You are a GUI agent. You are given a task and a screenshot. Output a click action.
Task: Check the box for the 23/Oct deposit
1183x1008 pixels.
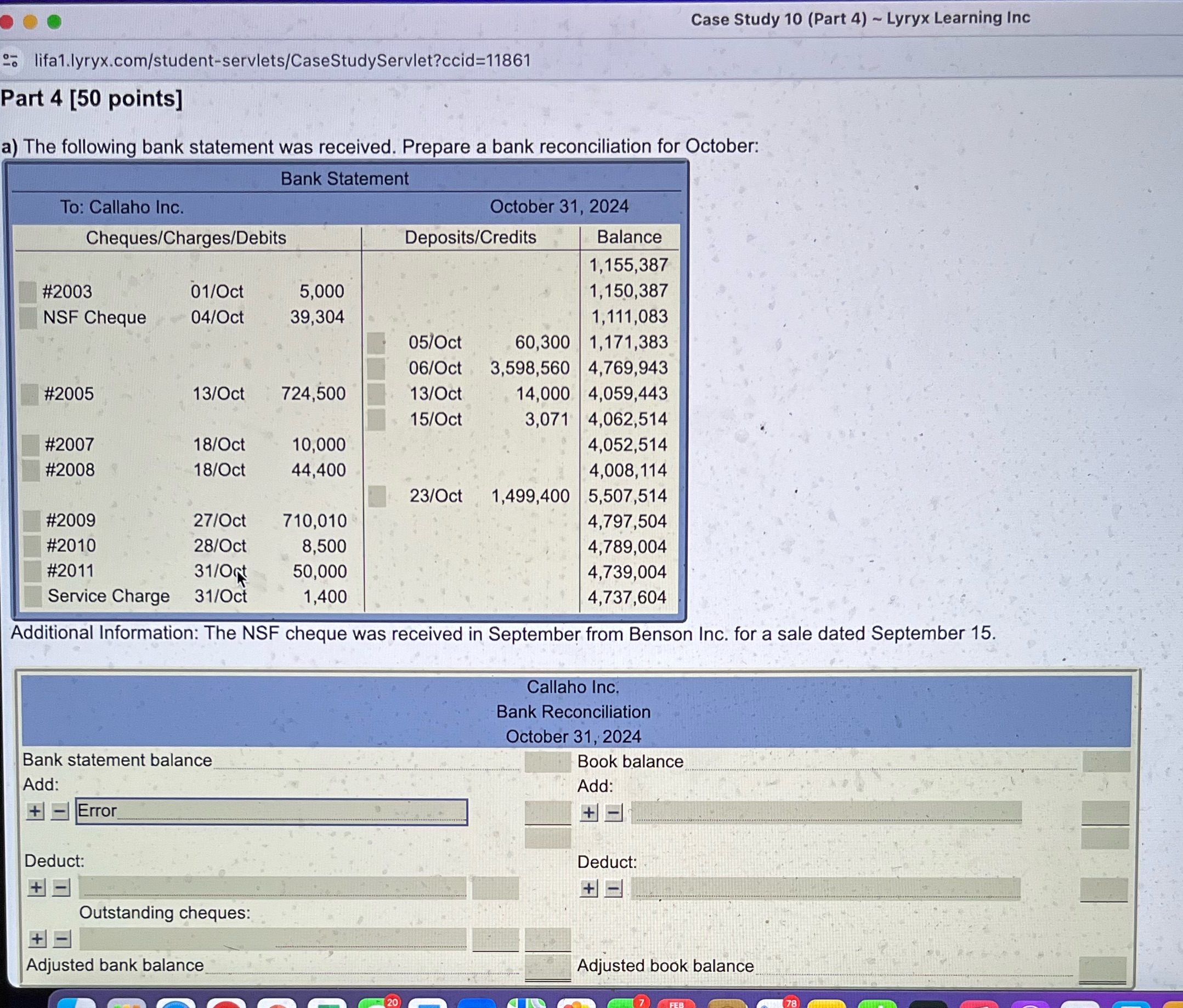coord(377,496)
